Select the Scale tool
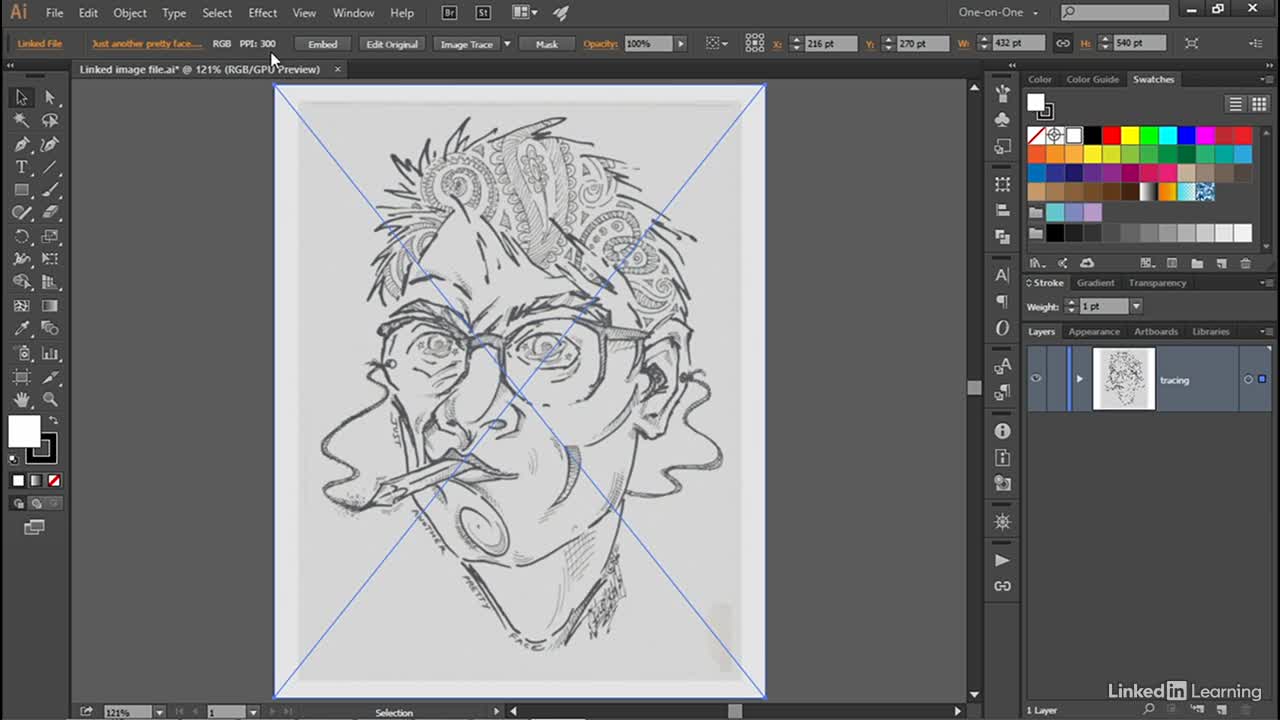Image resolution: width=1280 pixels, height=720 pixels. click(x=50, y=237)
